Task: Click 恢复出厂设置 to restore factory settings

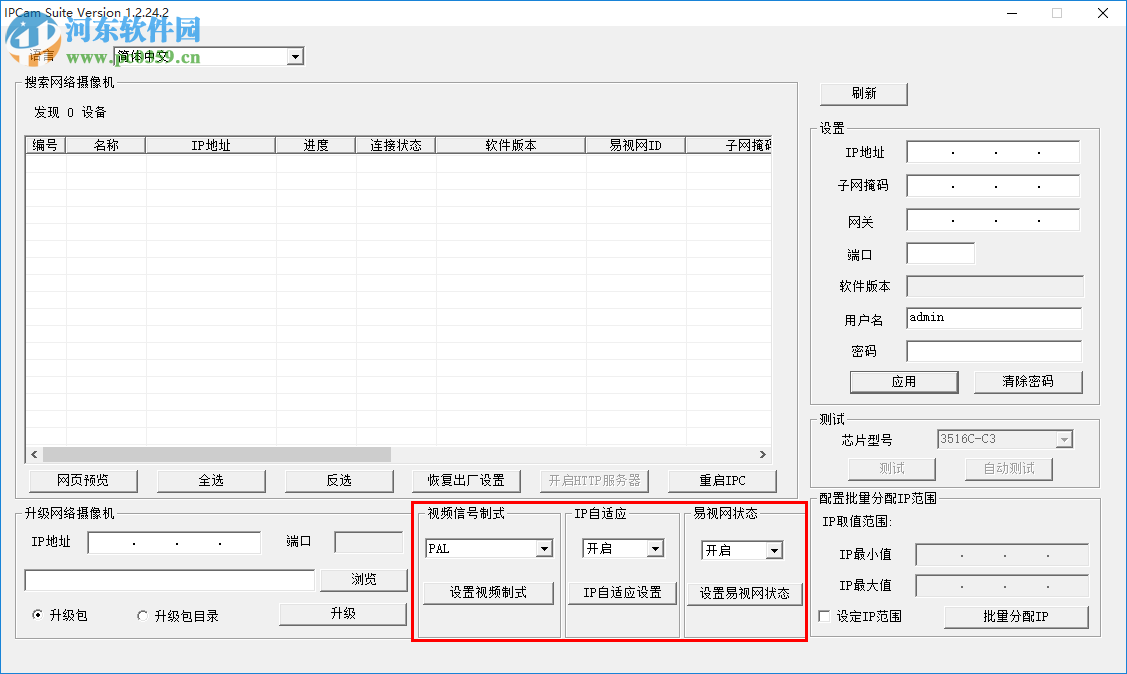Action: [x=466, y=480]
